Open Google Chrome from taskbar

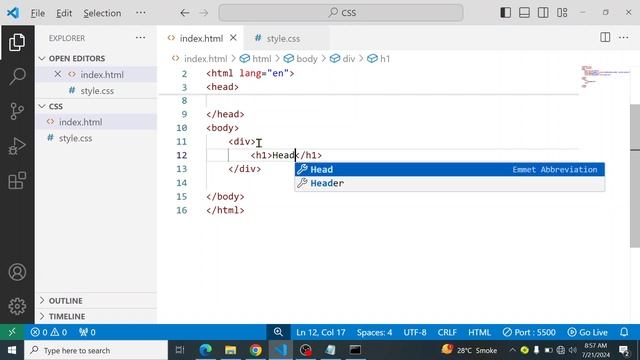[256, 350]
